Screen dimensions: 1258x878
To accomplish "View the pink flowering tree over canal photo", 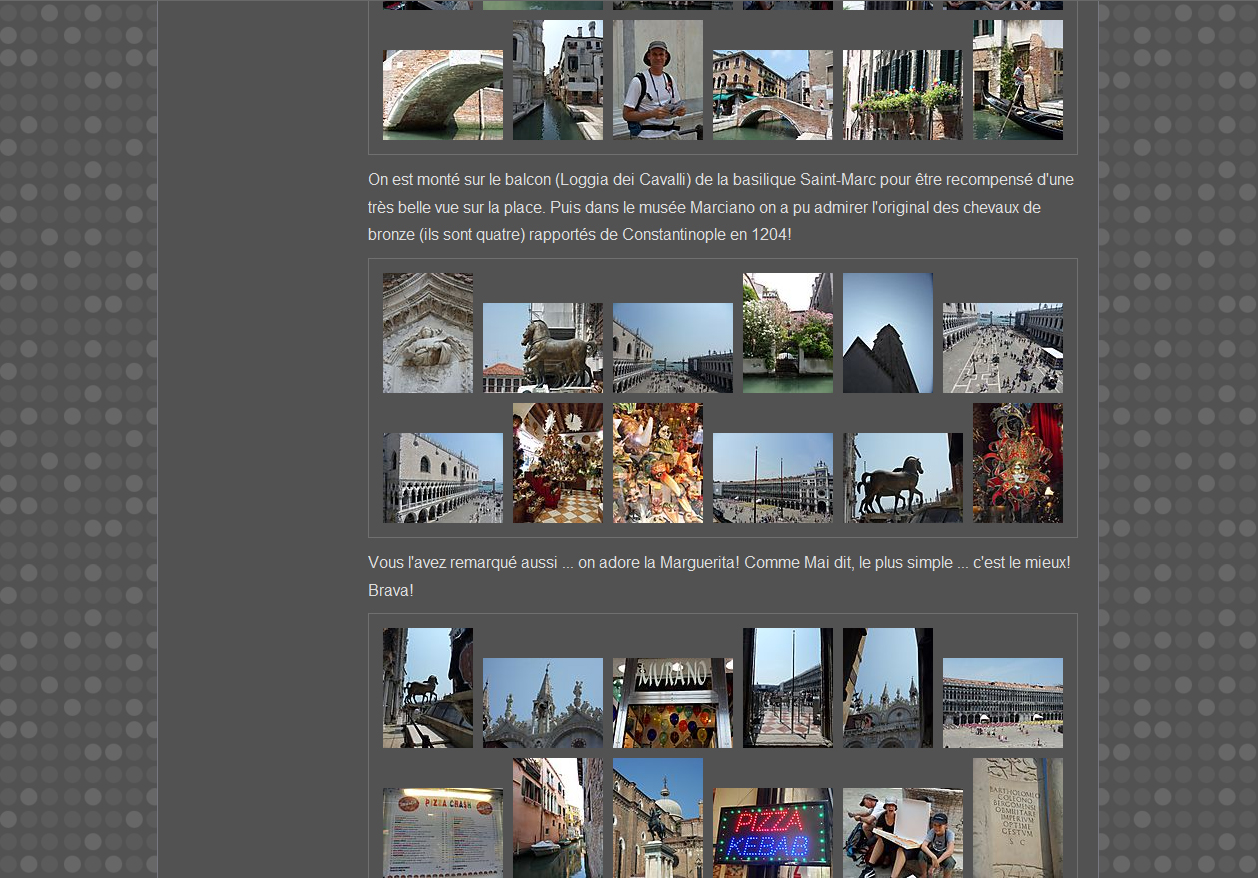I will pos(787,333).
